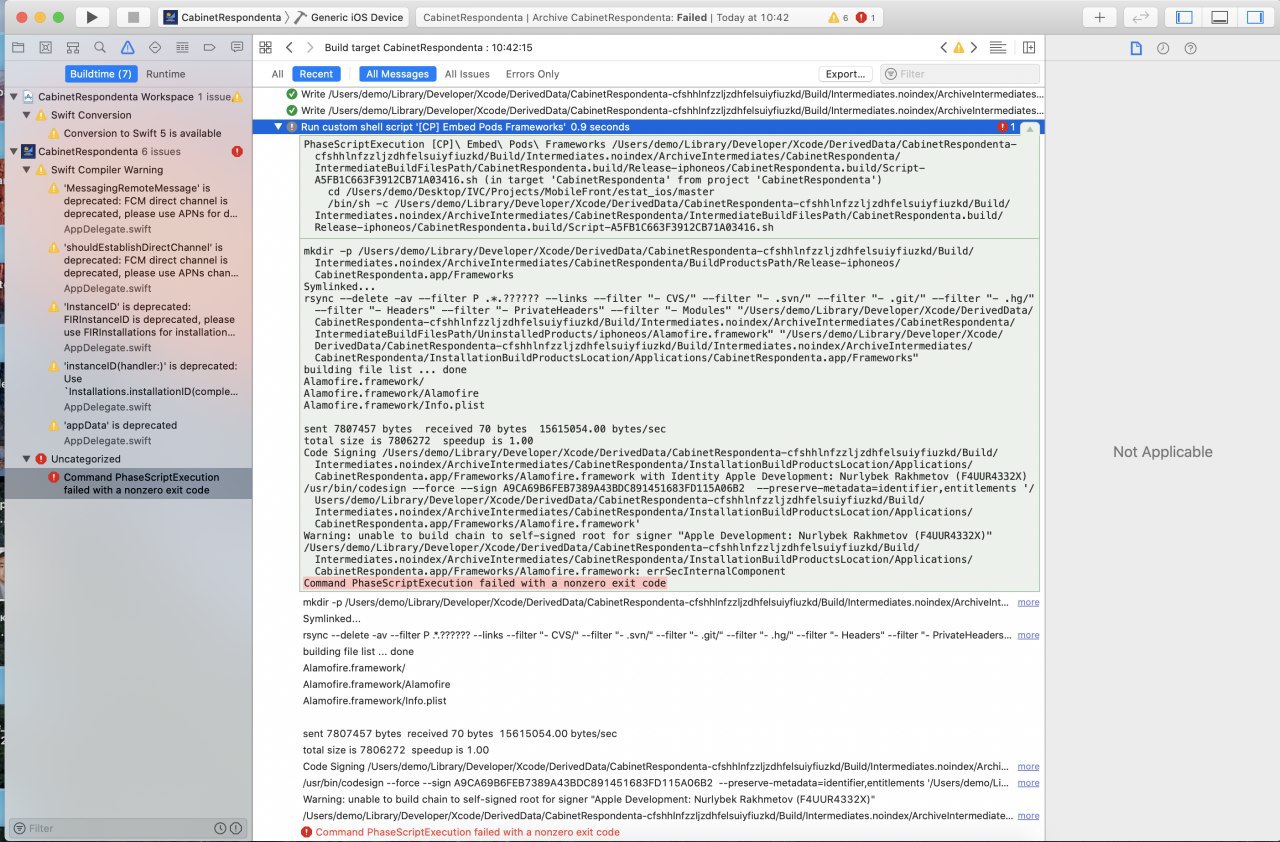Select the All Messages filter
This screenshot has height=842, width=1280.
[x=397, y=74]
